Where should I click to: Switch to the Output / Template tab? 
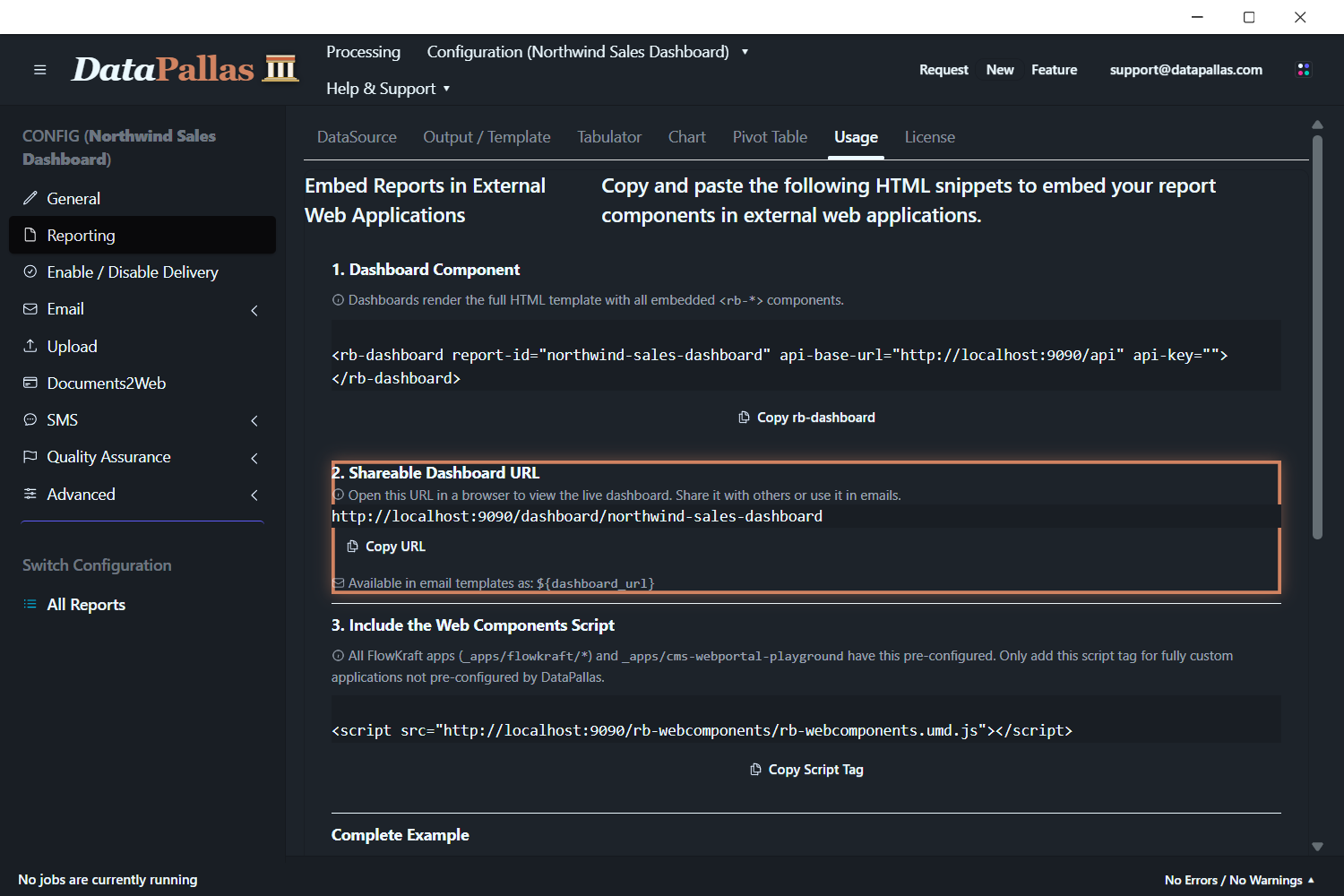[x=487, y=137]
